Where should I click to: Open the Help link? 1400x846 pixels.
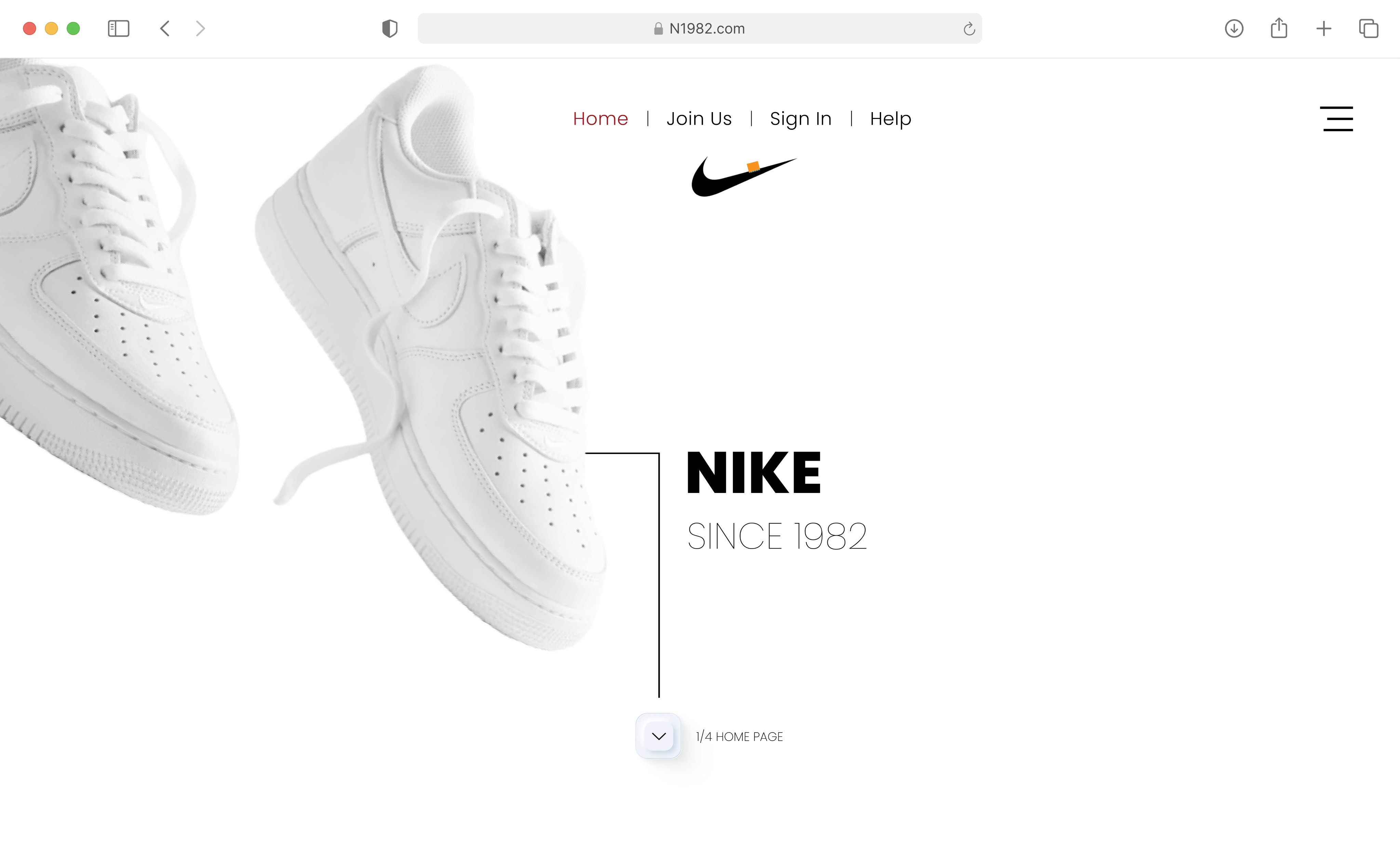click(890, 119)
